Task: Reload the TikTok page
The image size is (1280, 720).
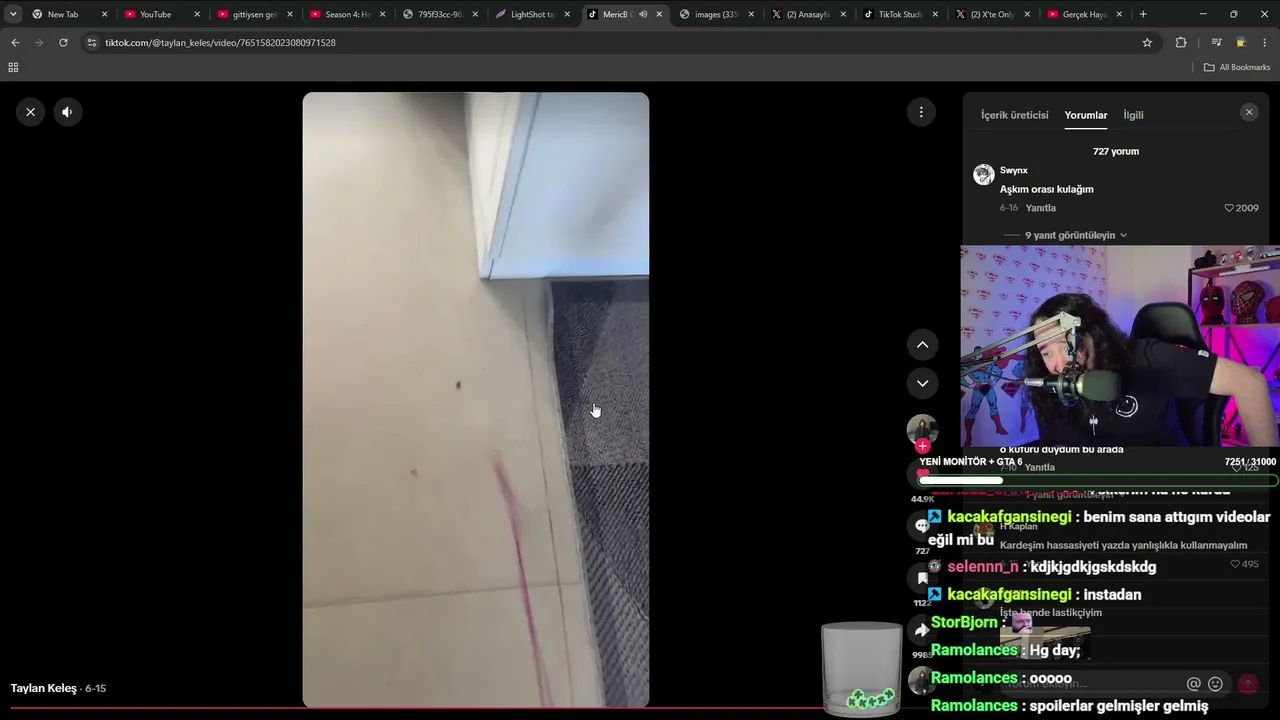Action: coord(63,43)
